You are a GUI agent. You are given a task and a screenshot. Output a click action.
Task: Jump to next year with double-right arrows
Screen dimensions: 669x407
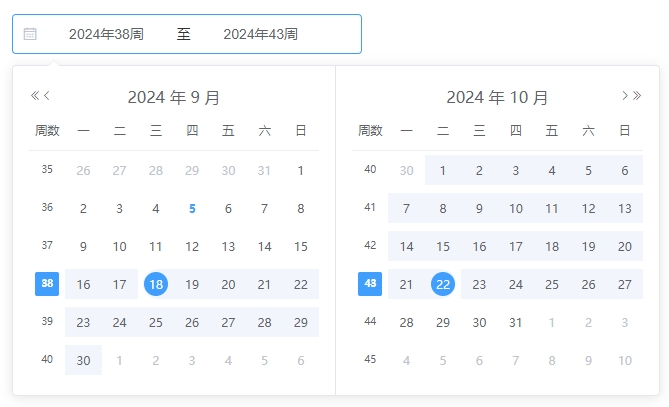(637, 96)
